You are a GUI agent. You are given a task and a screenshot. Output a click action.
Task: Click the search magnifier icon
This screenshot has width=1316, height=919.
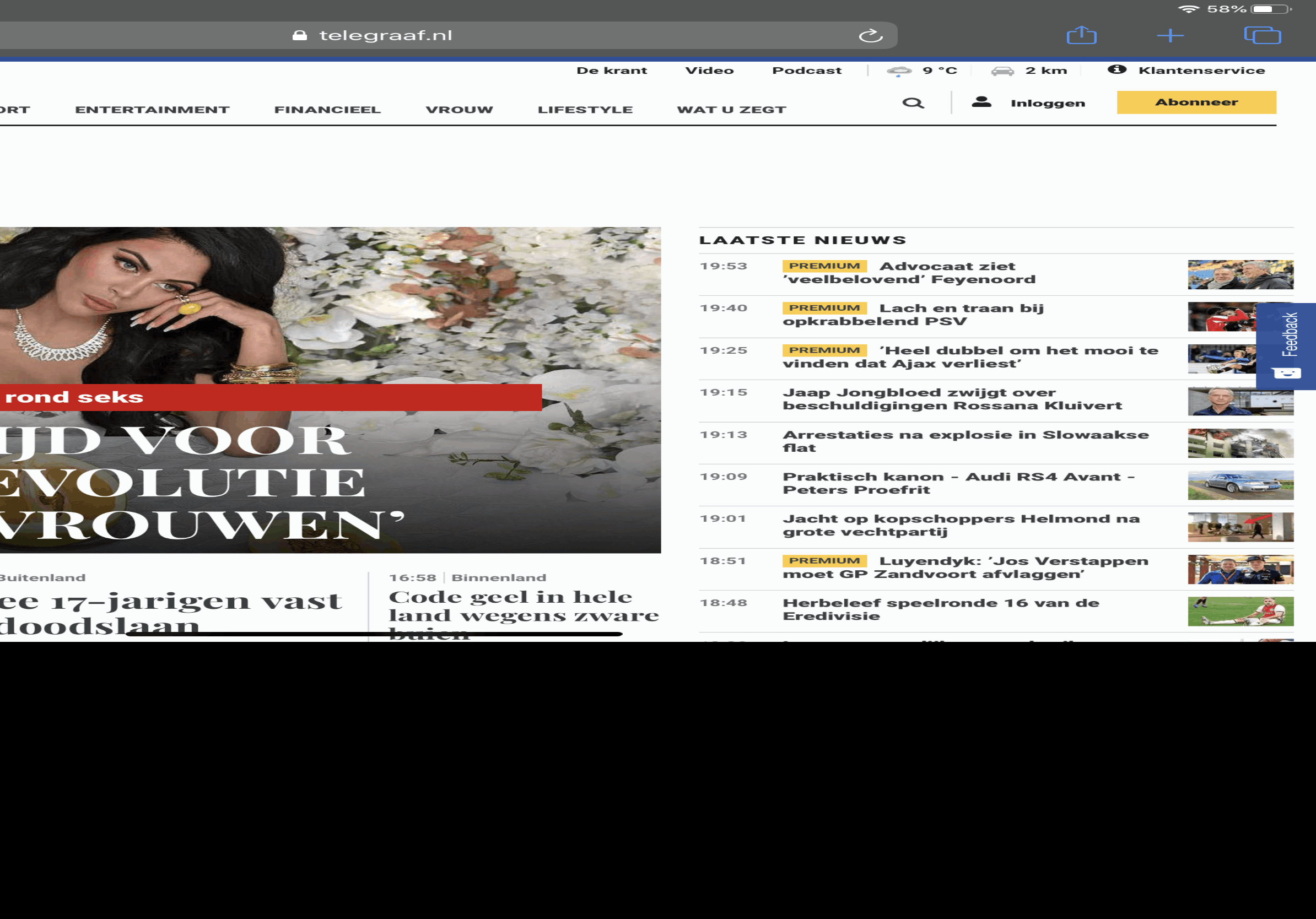[913, 103]
